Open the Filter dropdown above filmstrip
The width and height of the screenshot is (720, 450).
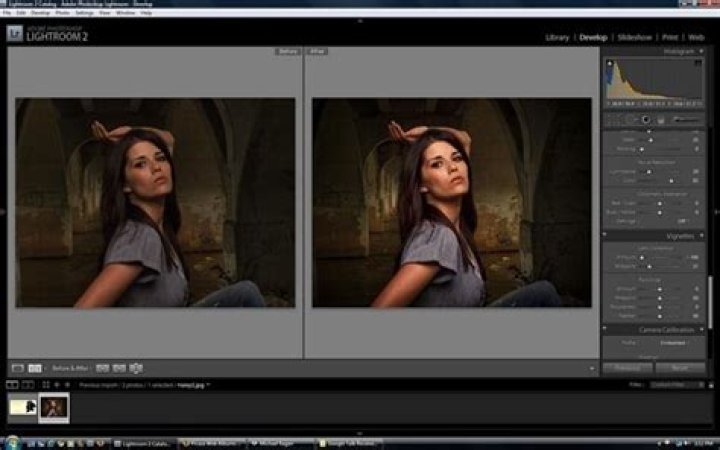tap(676, 385)
